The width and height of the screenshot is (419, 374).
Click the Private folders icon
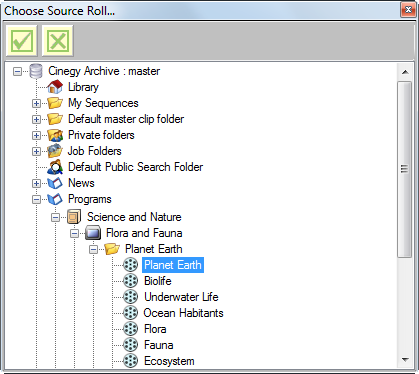click(55, 135)
